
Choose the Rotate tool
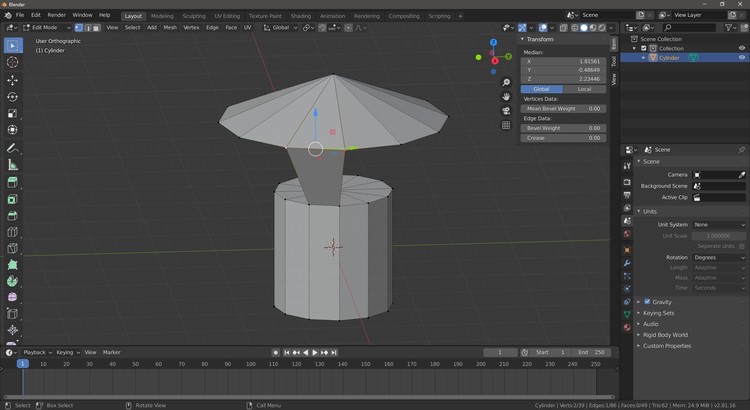click(x=13, y=97)
